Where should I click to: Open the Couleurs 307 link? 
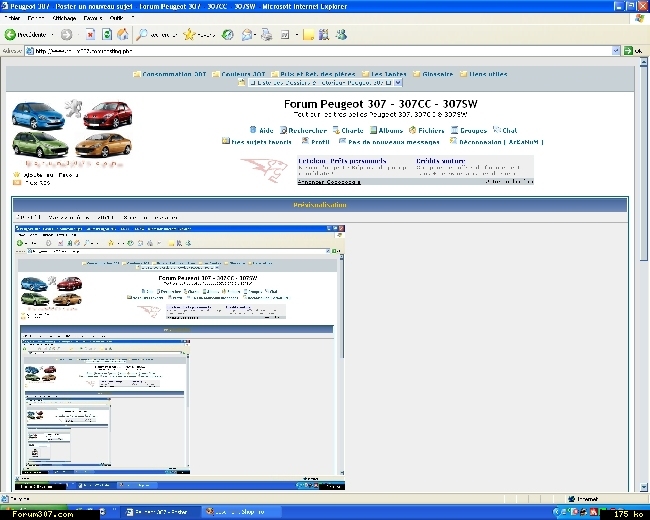243,74
